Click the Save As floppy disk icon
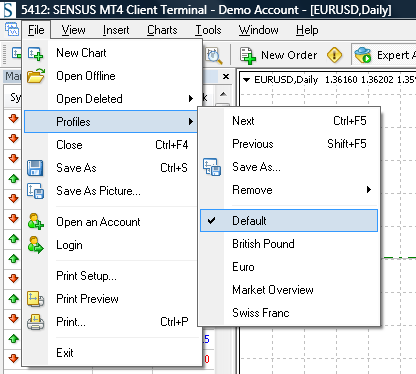The height and width of the screenshot is (374, 416). pyautogui.click(x=35, y=168)
